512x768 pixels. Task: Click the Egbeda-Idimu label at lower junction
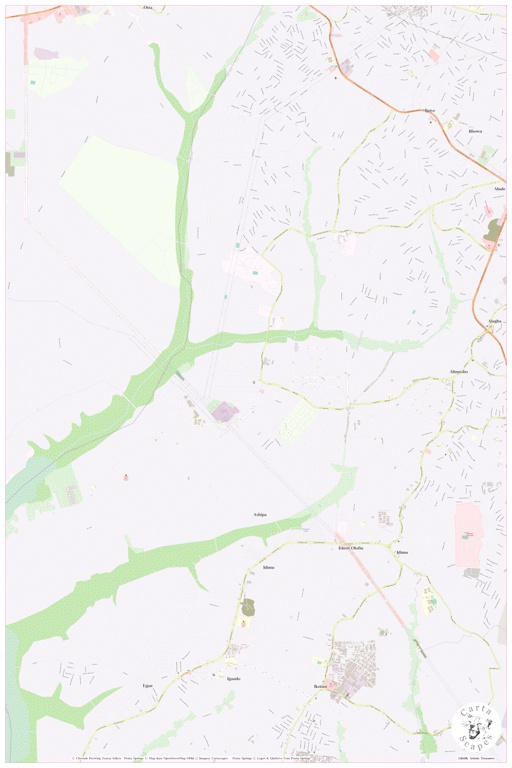pyautogui.click(x=351, y=548)
